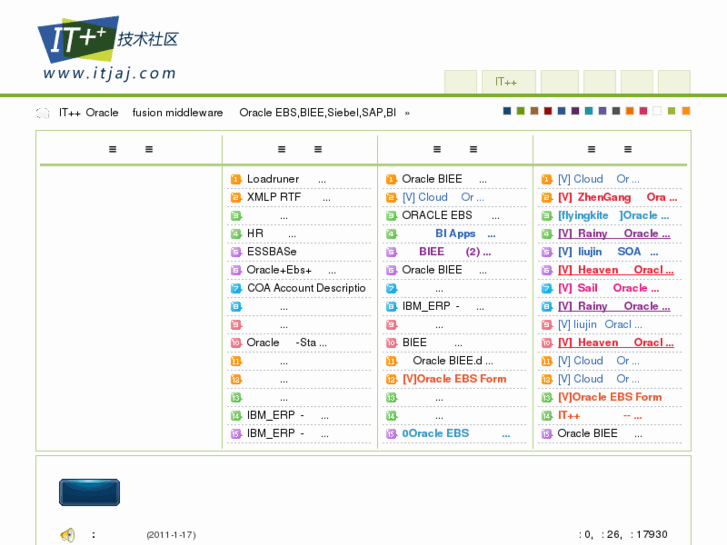The image size is (727, 545).
Task: Open the red [V] ZhenGang Ora post
Action: point(618,198)
